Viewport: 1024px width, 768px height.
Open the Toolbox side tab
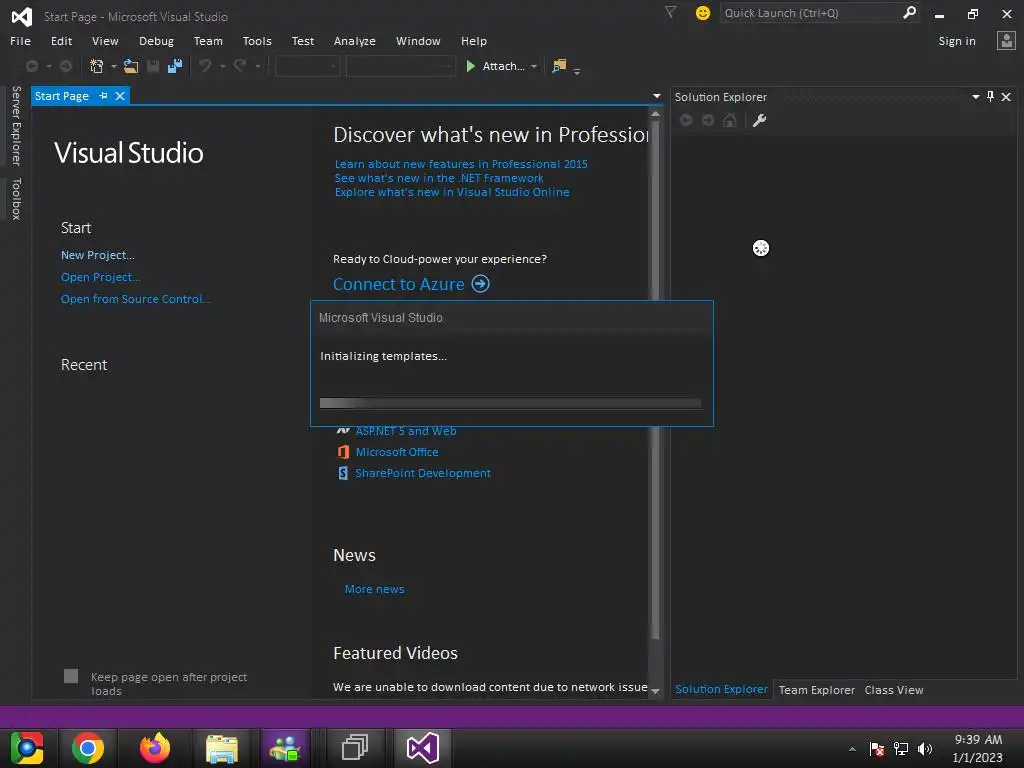pos(16,199)
